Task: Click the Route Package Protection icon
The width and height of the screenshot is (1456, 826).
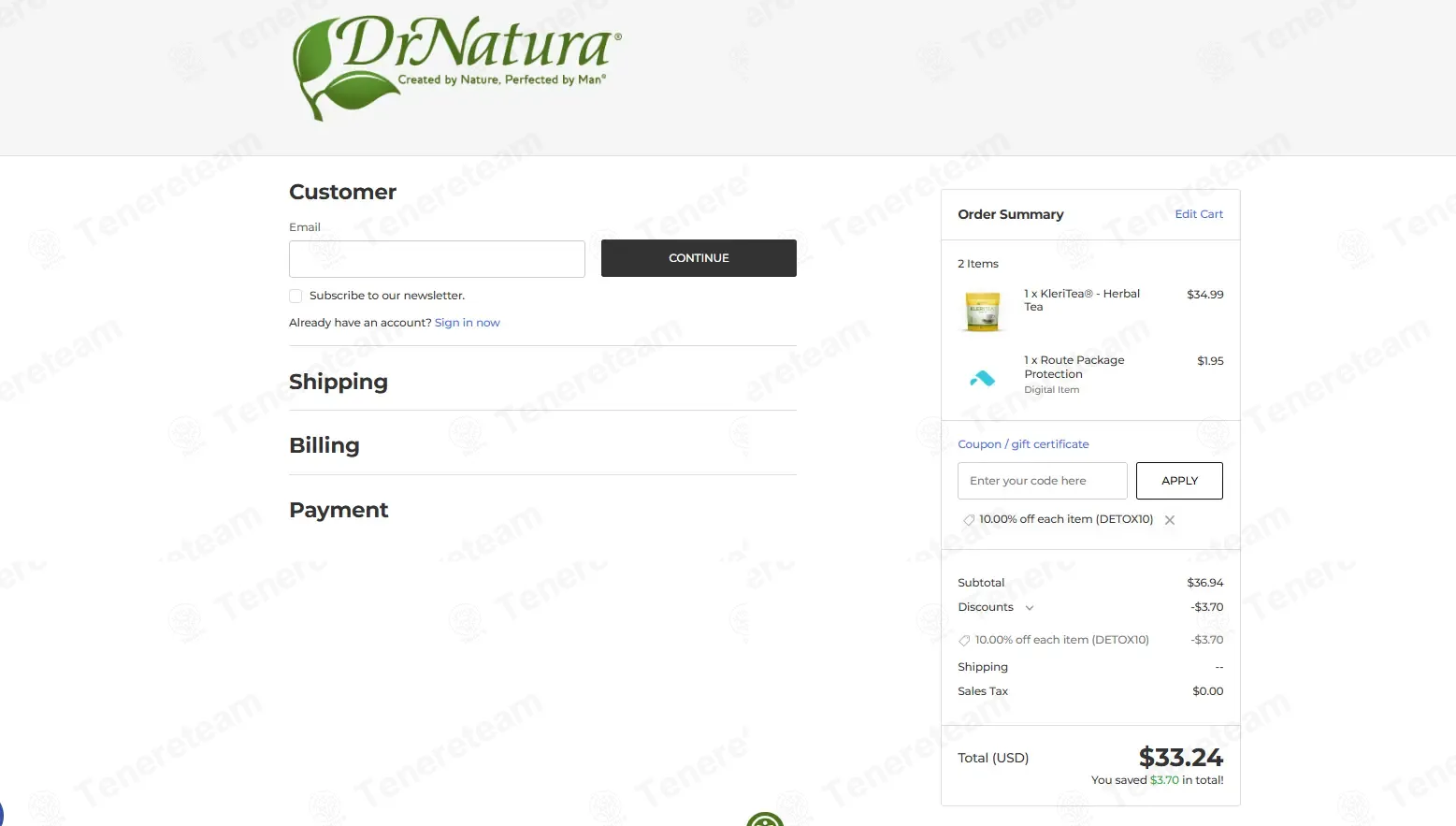Action: 982,378
